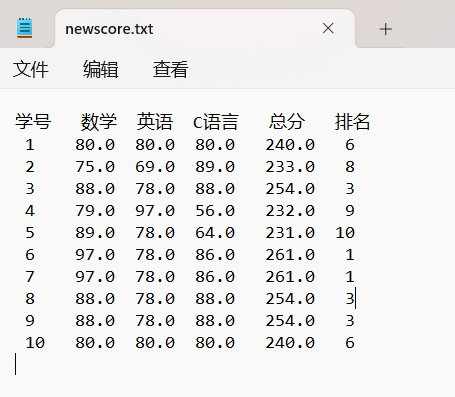Click student number 7
455x397 pixels.
[30, 277]
